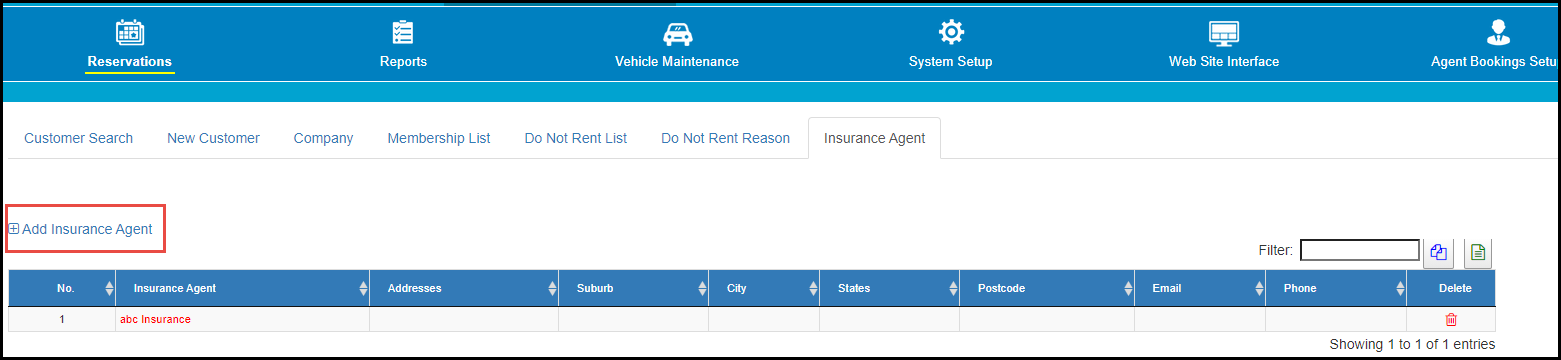The height and width of the screenshot is (360, 1561).
Task: Sort by the Insurance Agent column
Action: (242, 288)
